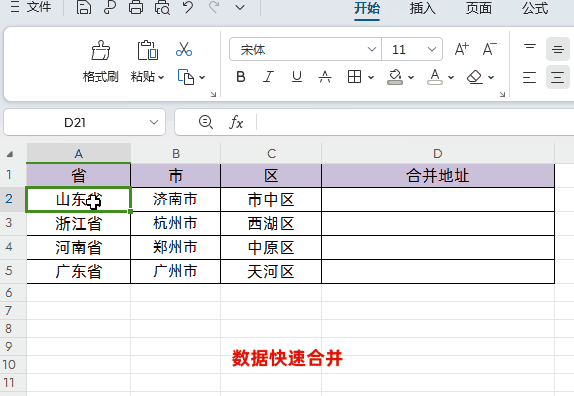
Task: Click the red text 数据快速合并
Action: (x=287, y=358)
